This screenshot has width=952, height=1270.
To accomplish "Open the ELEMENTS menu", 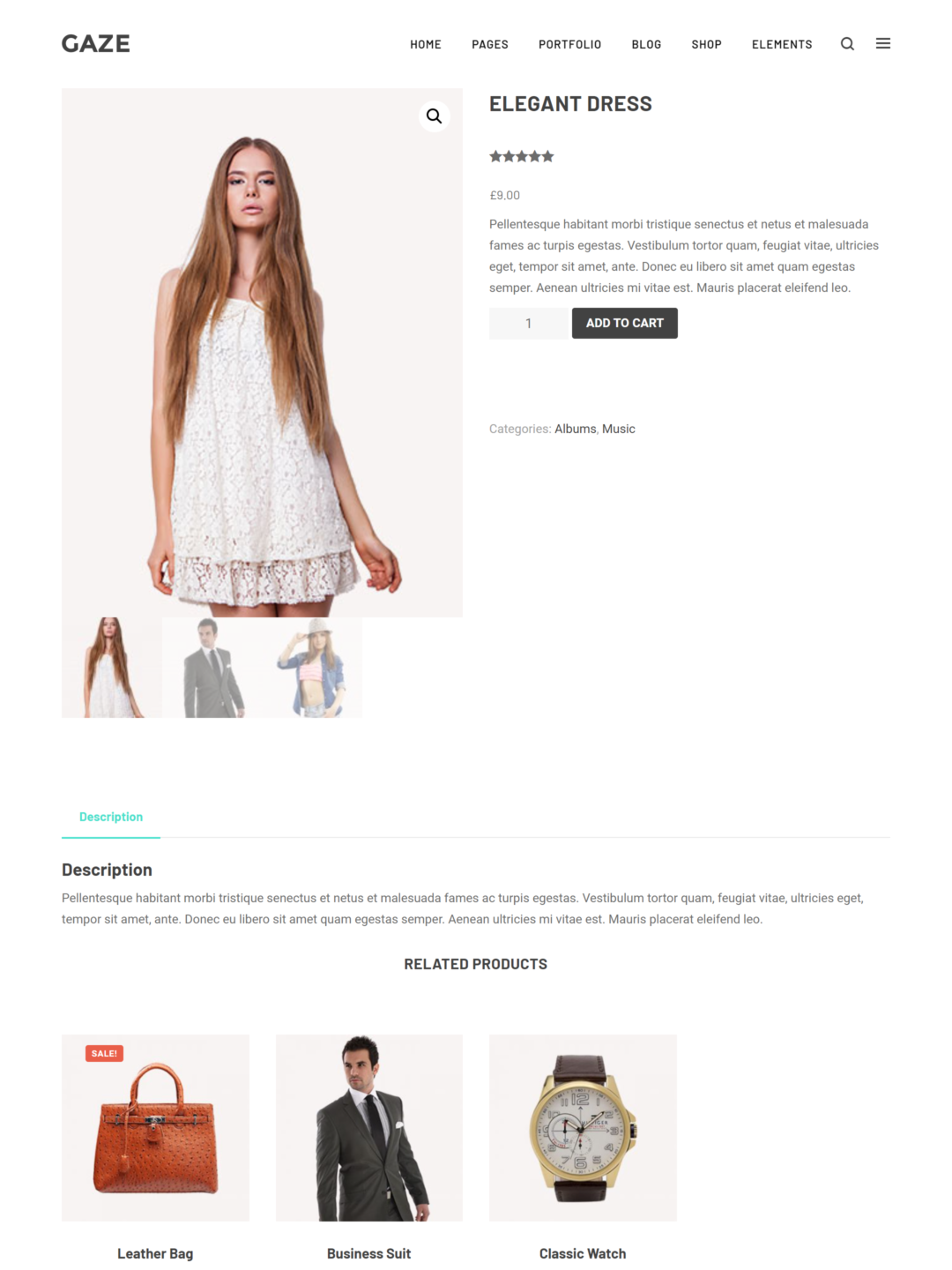I will coord(782,44).
